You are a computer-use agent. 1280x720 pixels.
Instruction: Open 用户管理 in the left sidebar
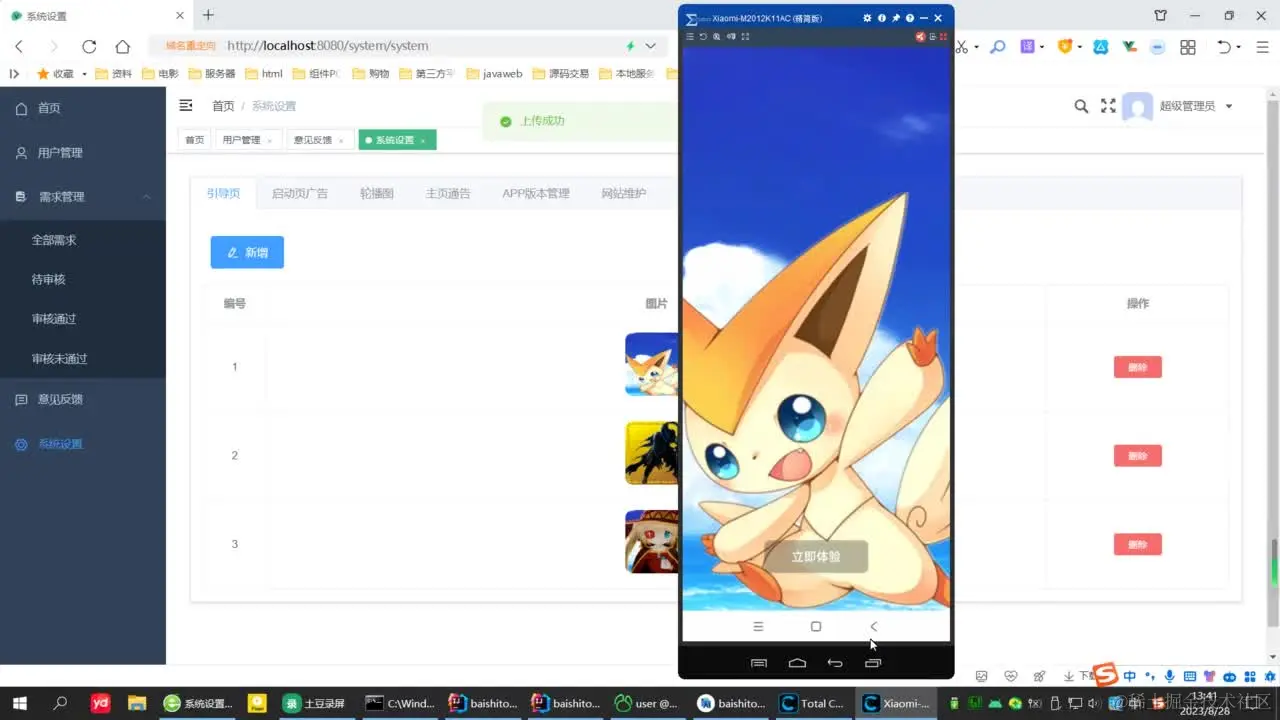tap(83, 153)
